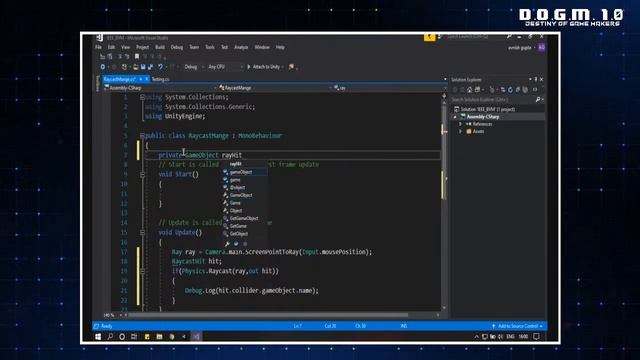Open the Windows Start button
Screen dimensions: 640x360
(x=98, y=337)
